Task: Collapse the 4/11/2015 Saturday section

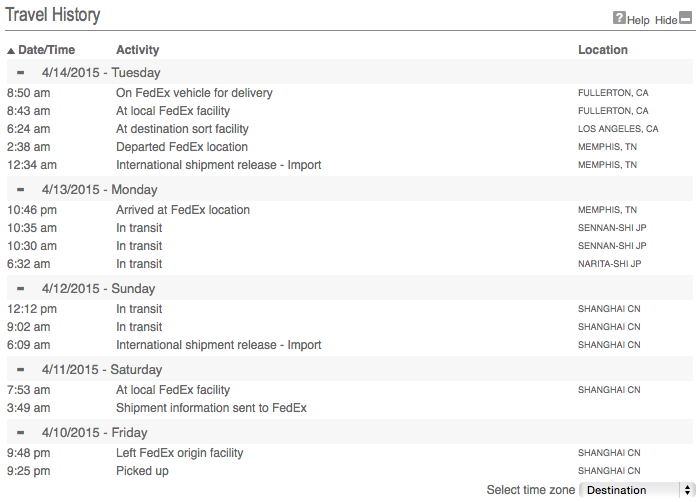Action: (x=20, y=370)
